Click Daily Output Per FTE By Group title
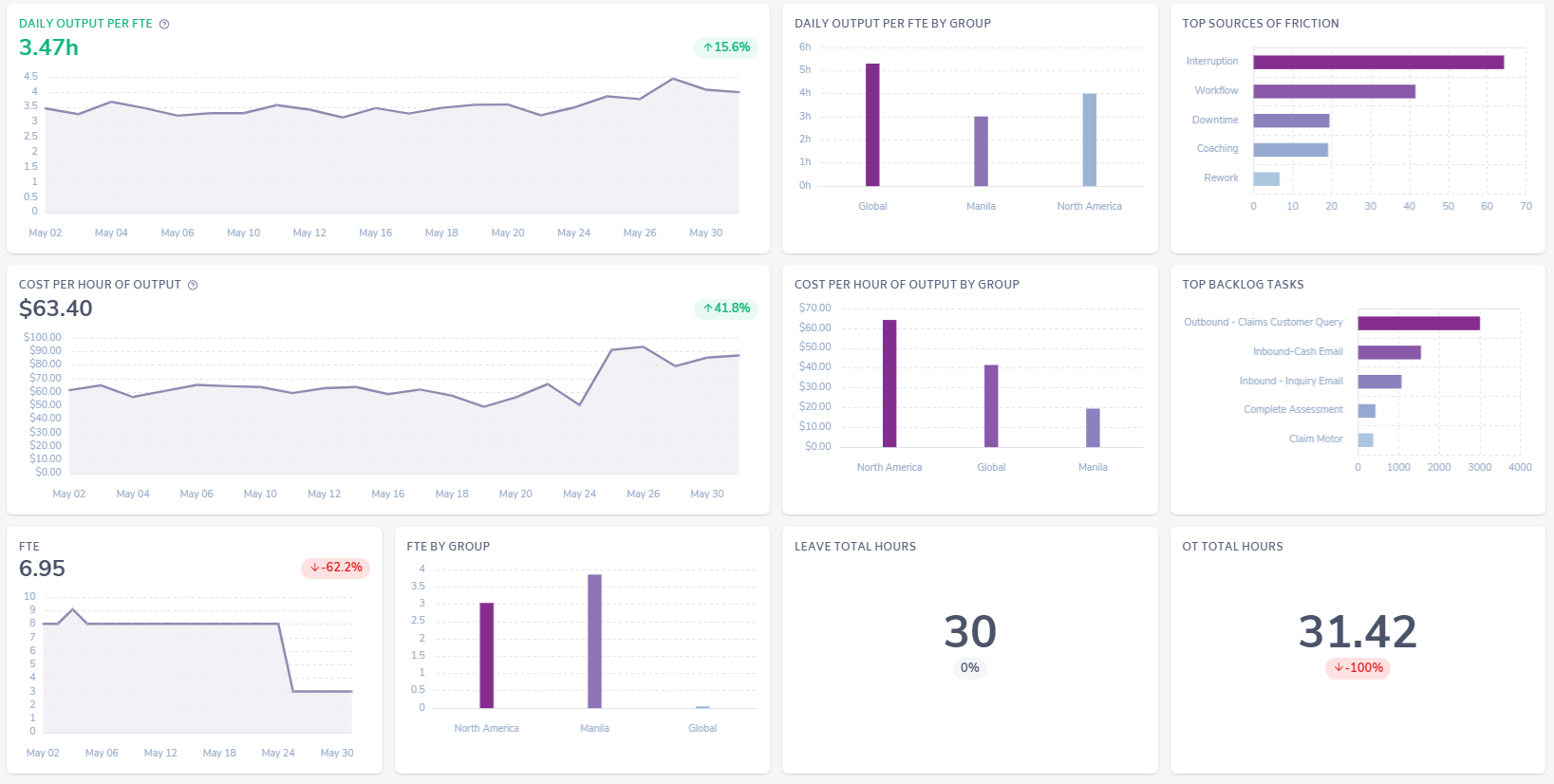The width and height of the screenshot is (1554, 784). (x=892, y=24)
